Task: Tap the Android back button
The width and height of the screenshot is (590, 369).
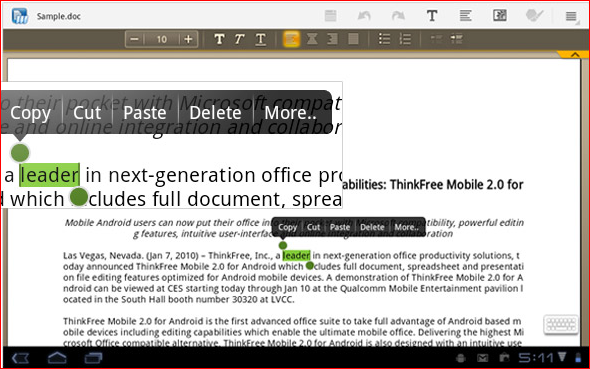Action: [x=20, y=358]
